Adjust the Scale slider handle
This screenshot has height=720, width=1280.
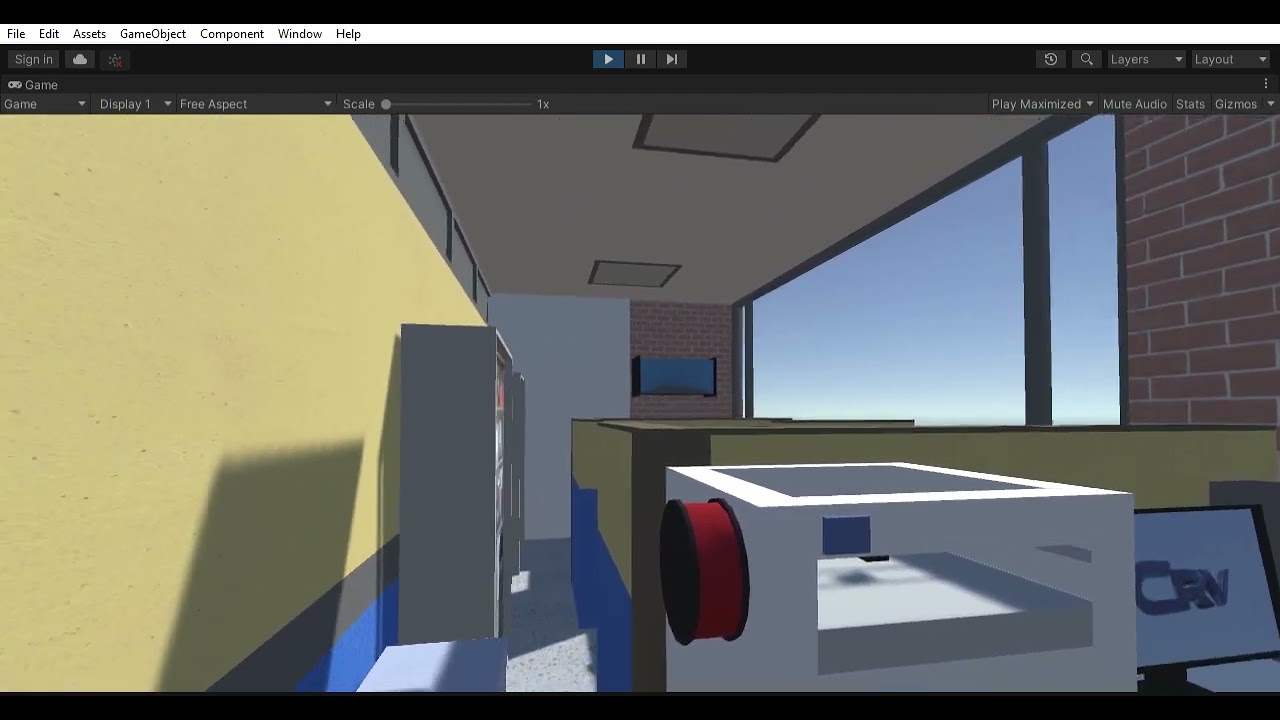pos(386,104)
